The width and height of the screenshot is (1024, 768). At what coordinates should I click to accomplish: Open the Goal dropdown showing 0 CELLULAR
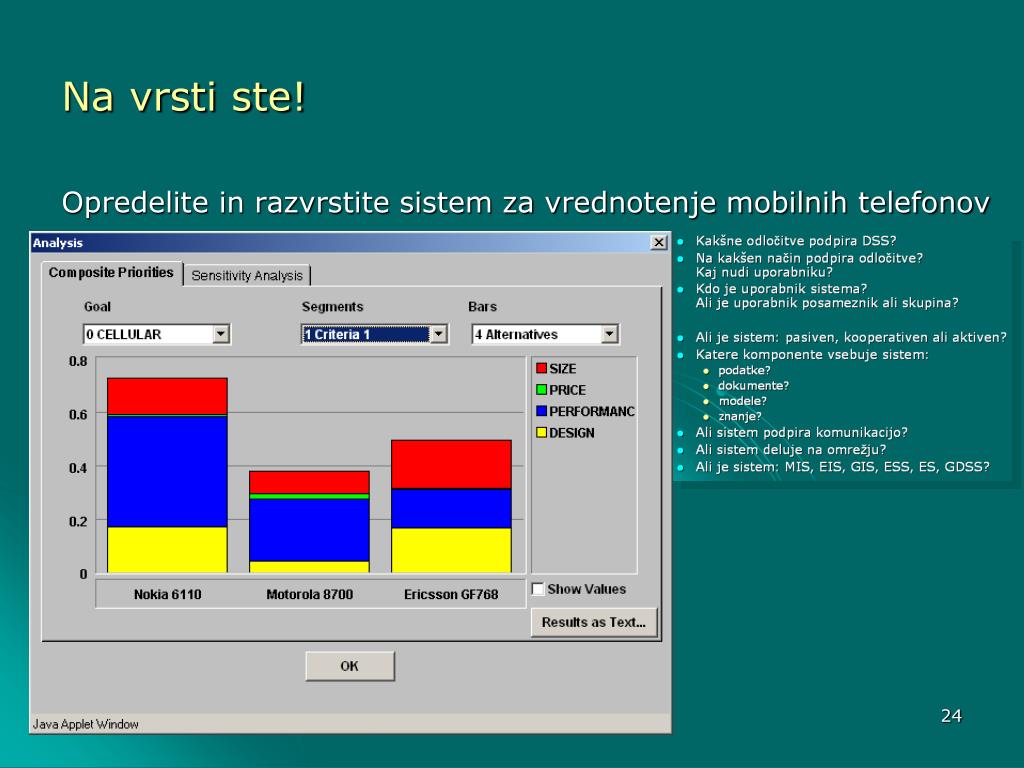tap(157, 334)
